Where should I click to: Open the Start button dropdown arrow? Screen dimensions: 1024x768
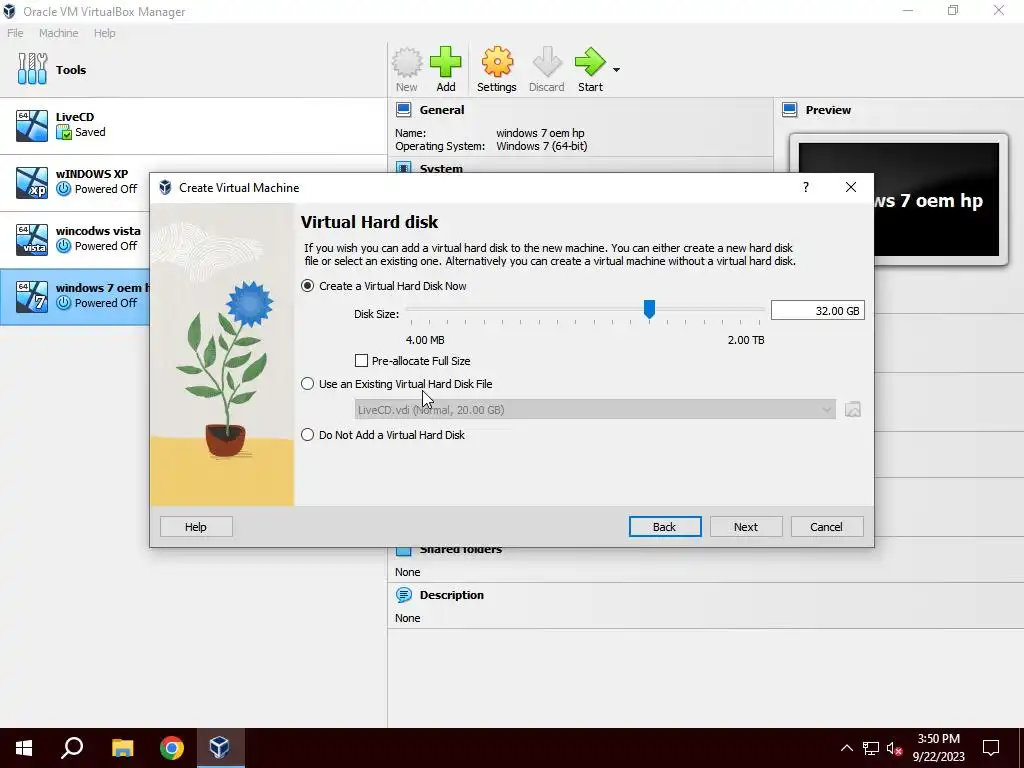pos(616,70)
